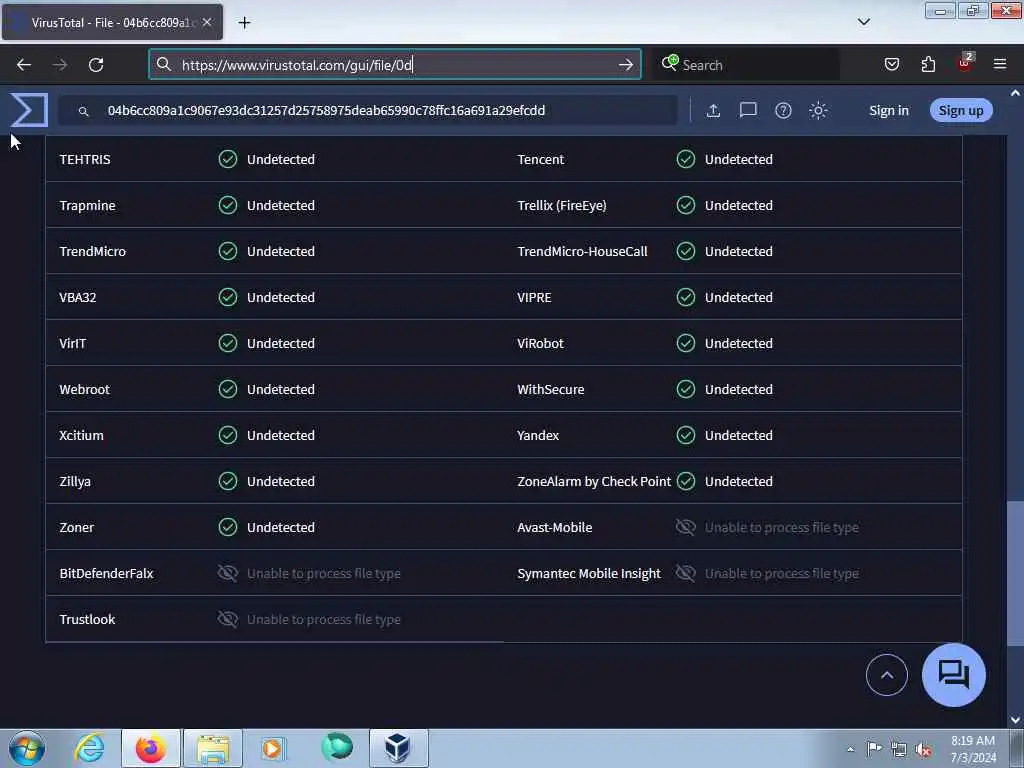
Task: Click the muted volume tray icon
Action: 923,750
